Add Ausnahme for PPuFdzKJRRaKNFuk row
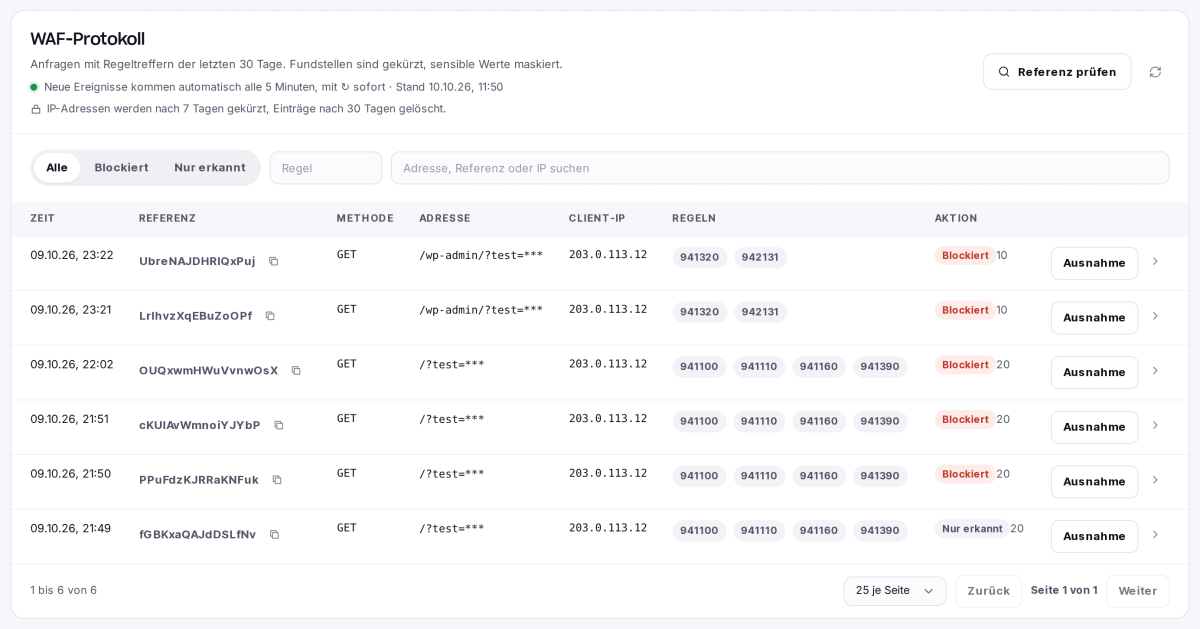This screenshot has height=629, width=1200. tap(1094, 482)
